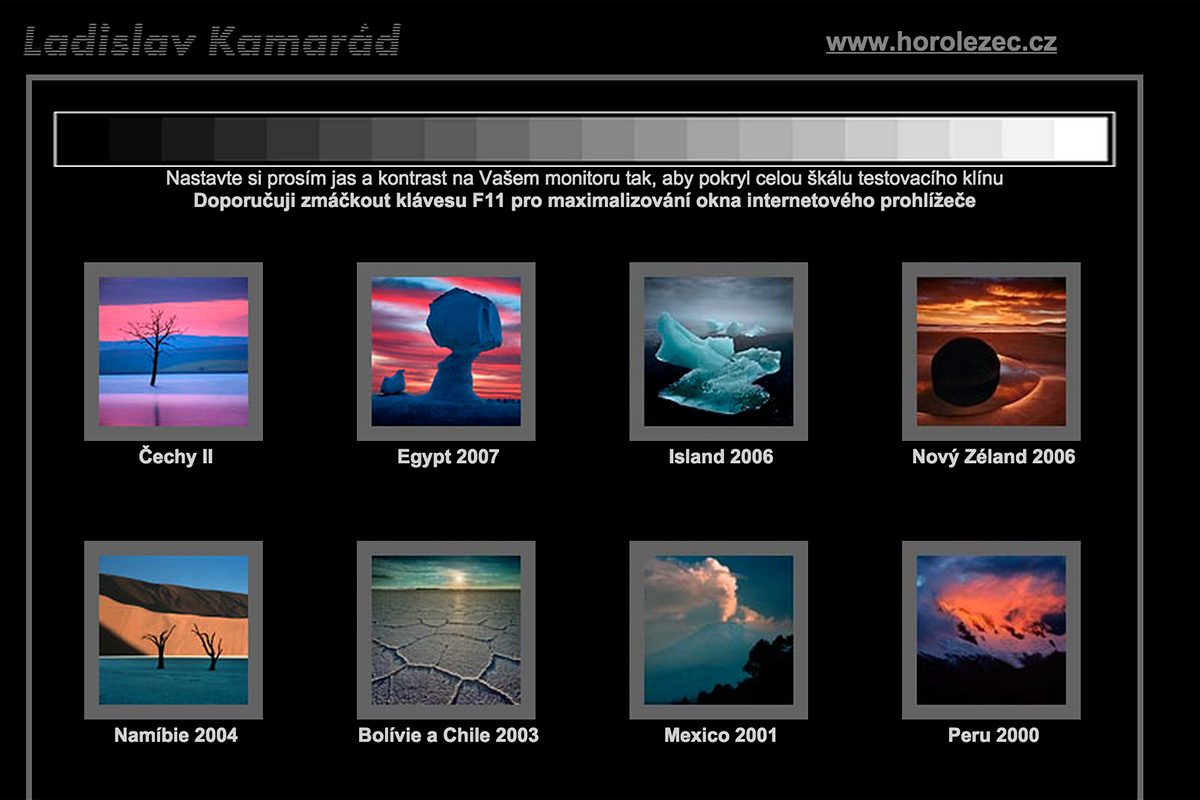Select the Nový Zéland 2006 boulder thumbnail
The width and height of the screenshot is (1200, 800).
coord(991,351)
